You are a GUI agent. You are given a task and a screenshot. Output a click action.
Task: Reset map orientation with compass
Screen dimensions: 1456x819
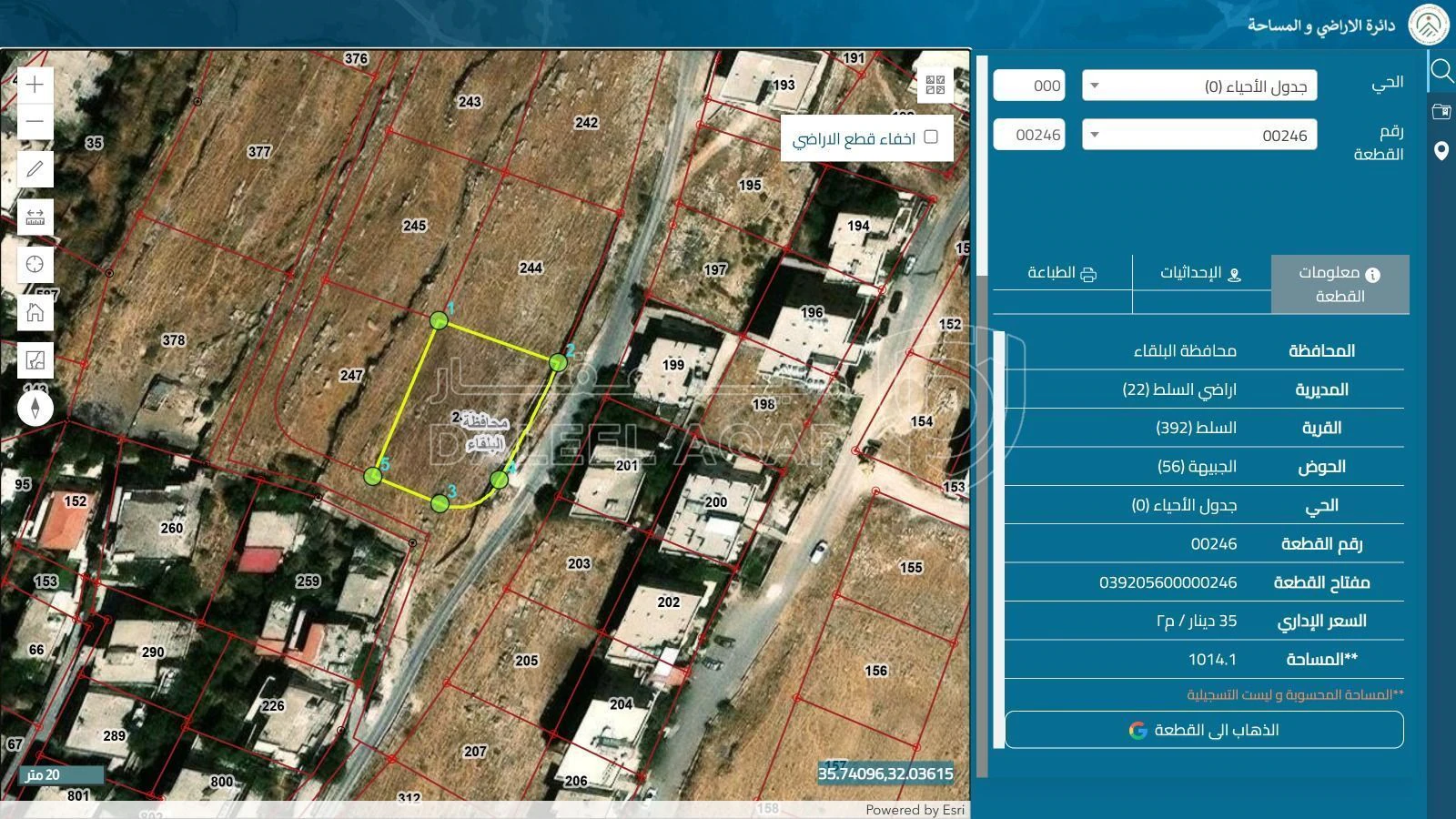35,408
